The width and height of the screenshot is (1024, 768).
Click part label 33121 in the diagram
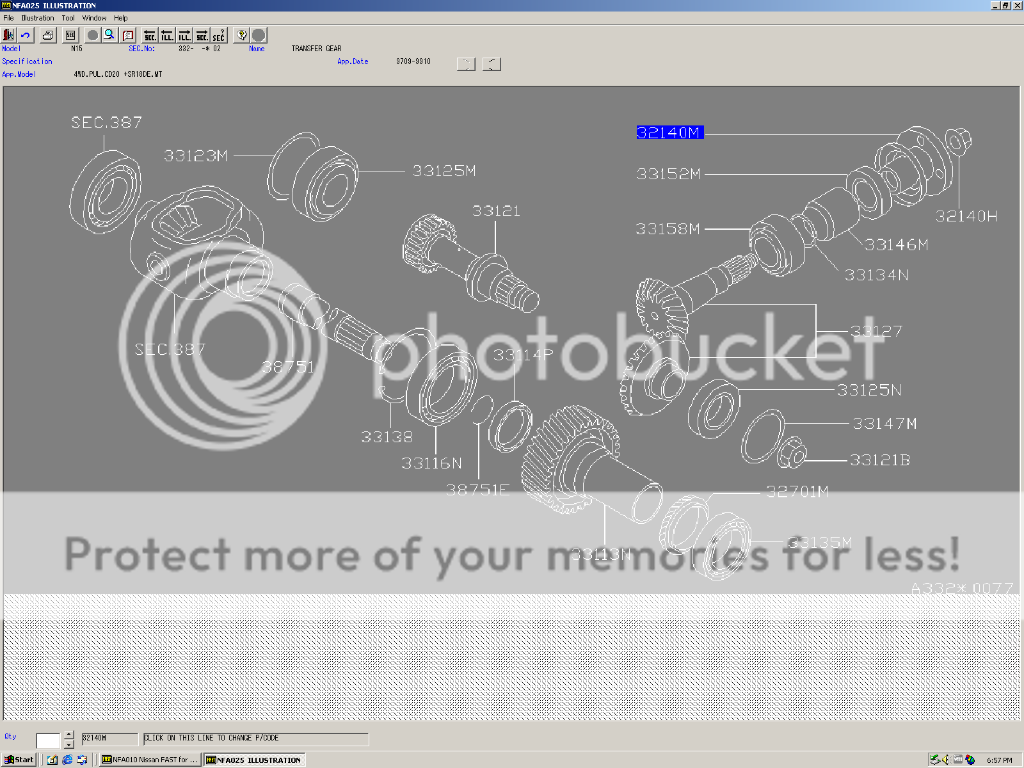497,211
